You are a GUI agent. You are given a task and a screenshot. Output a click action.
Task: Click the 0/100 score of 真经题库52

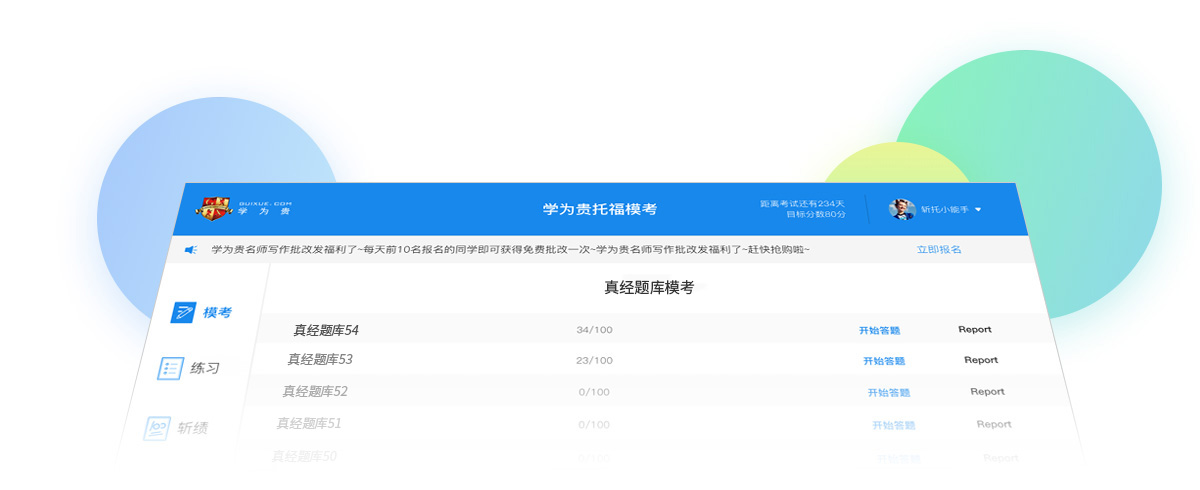coord(594,392)
